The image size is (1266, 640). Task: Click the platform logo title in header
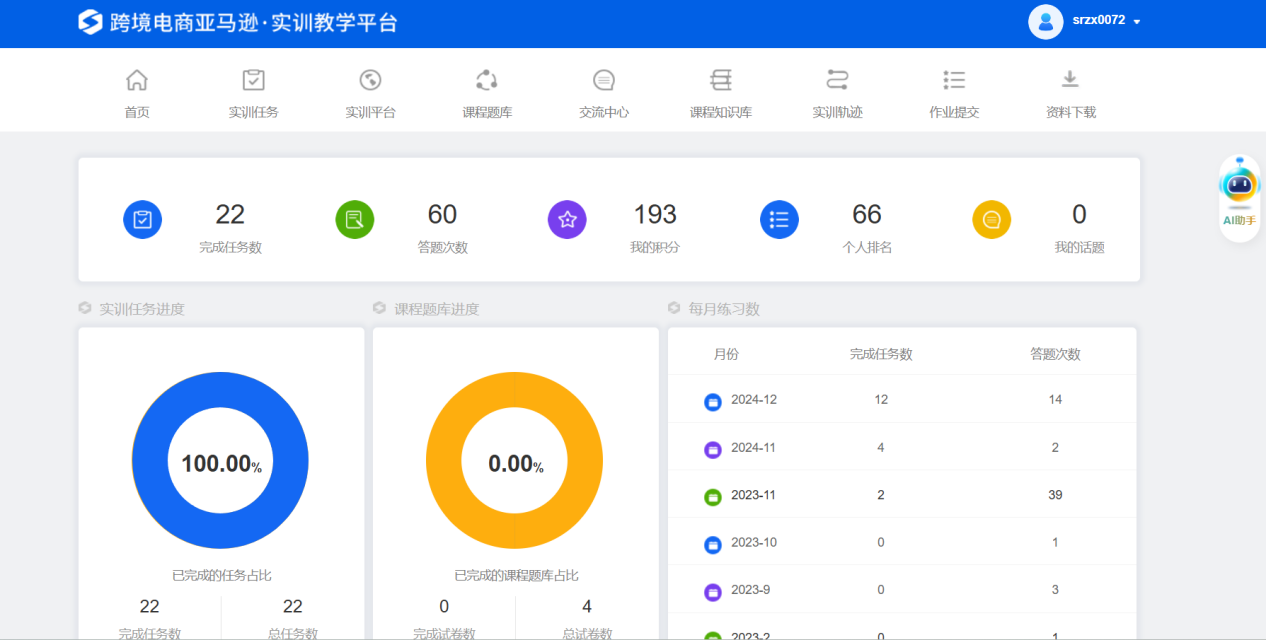tap(238, 22)
